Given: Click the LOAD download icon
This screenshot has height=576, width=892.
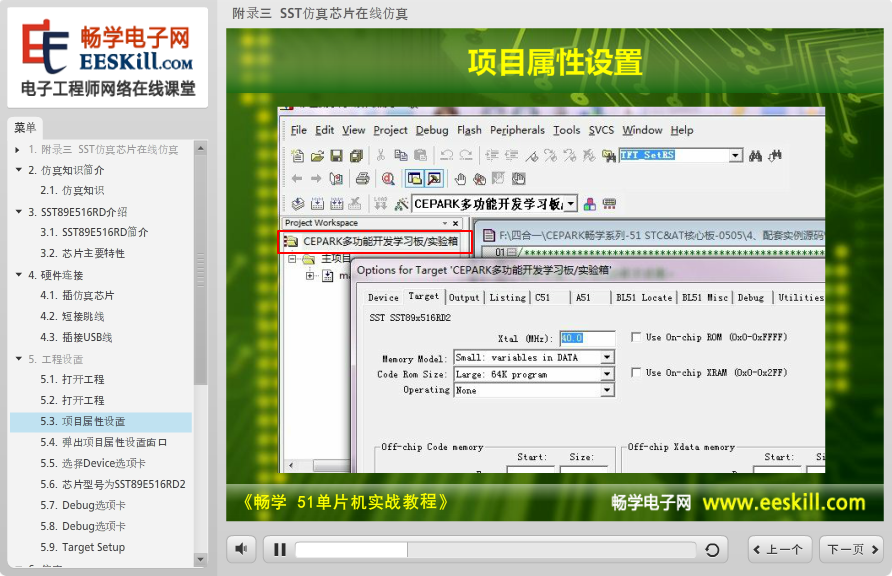Looking at the screenshot, I should pos(381,204).
